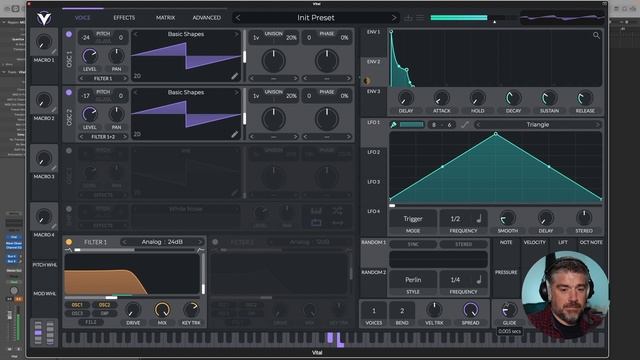Click the LFO 1 triangle peak point

[x=496, y=133]
